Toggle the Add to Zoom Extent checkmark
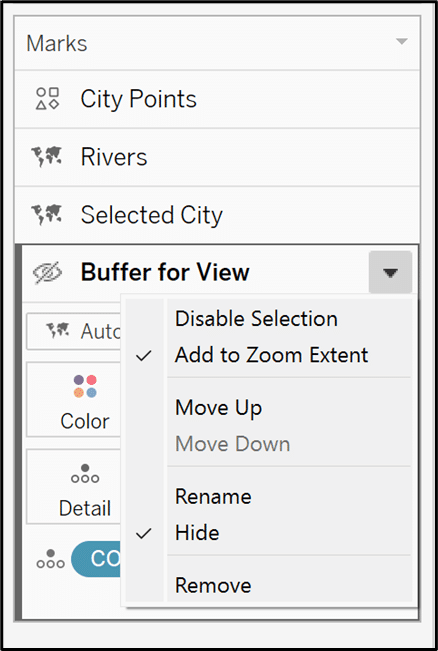Viewport: 438px width, 651px height. pos(144,355)
